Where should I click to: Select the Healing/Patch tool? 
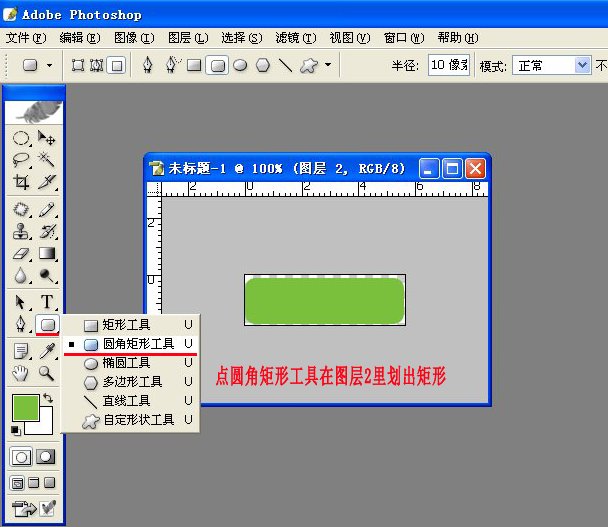(21, 209)
